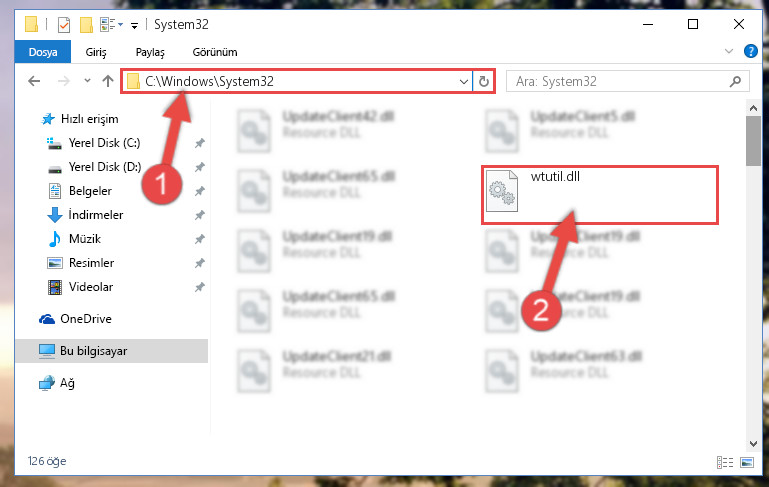Click the vertical scrollbar thumb
Screen dimensions: 769x487
(x=753, y=141)
